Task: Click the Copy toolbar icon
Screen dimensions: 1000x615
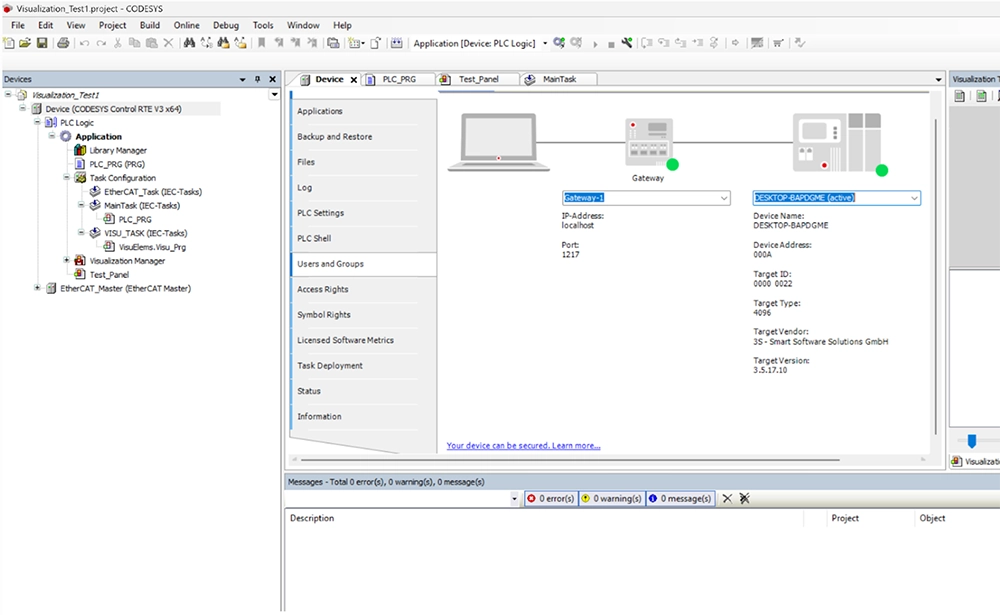Action: pos(135,43)
